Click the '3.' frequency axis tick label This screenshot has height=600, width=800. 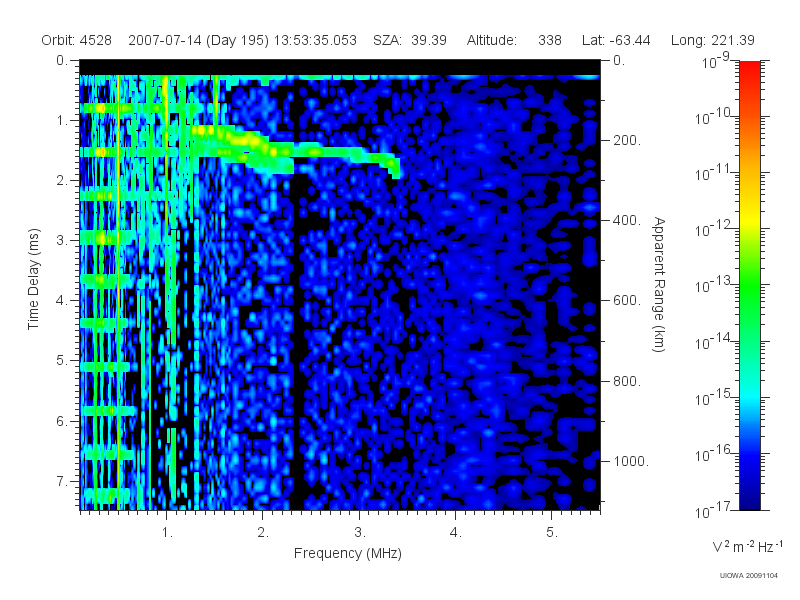click(360, 533)
